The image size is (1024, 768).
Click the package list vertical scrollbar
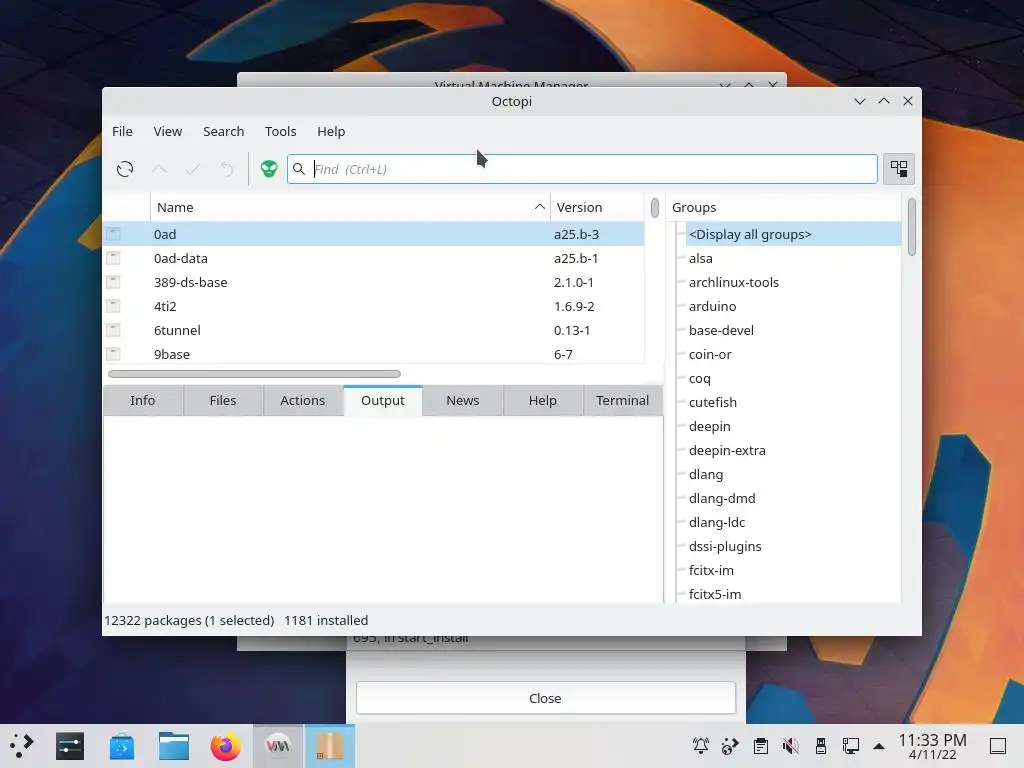click(654, 208)
